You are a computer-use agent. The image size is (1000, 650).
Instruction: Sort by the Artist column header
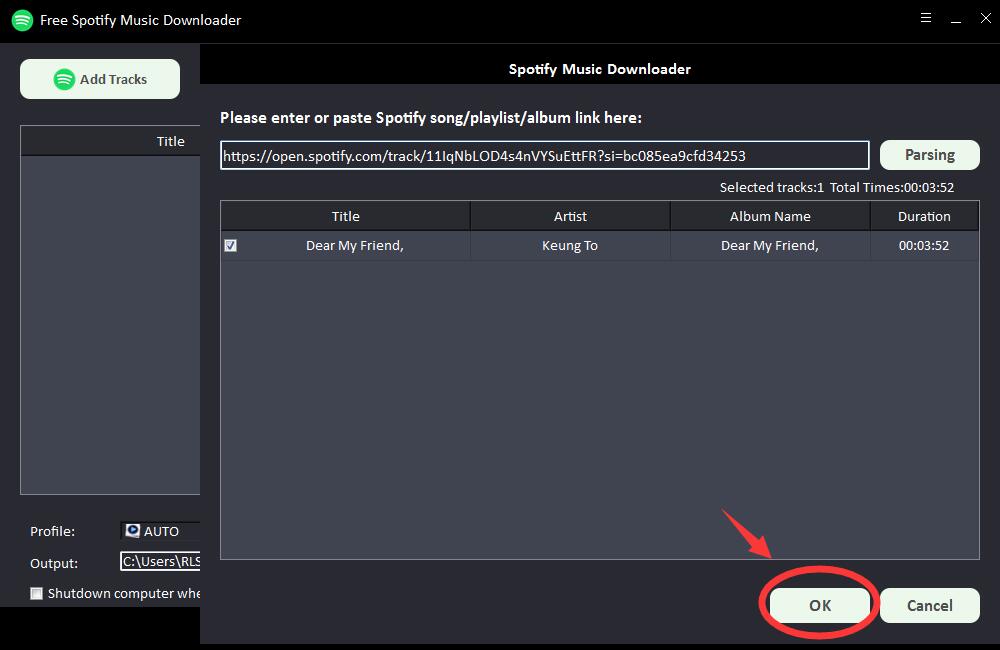(570, 216)
